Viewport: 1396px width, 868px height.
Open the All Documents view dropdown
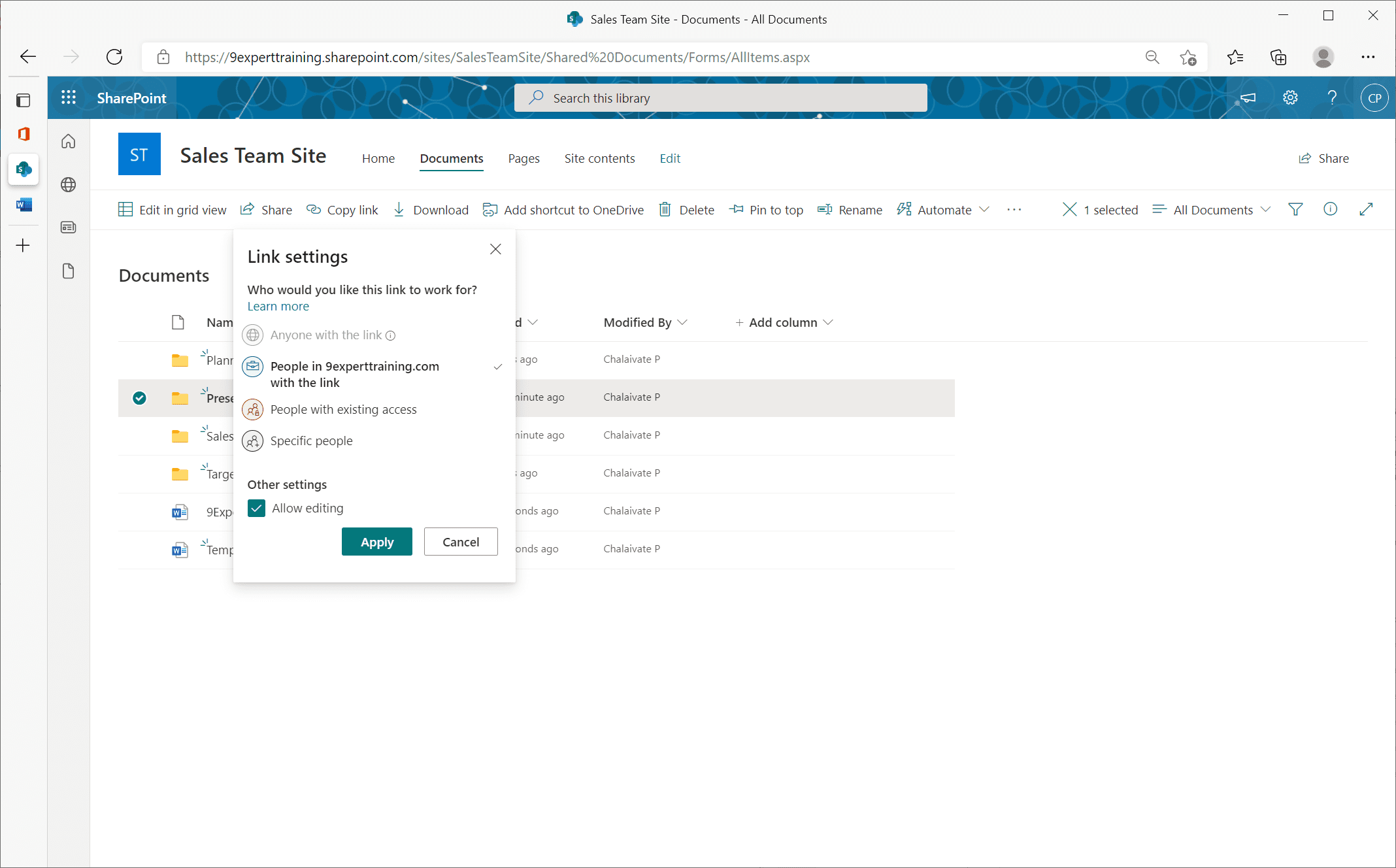pos(1210,209)
